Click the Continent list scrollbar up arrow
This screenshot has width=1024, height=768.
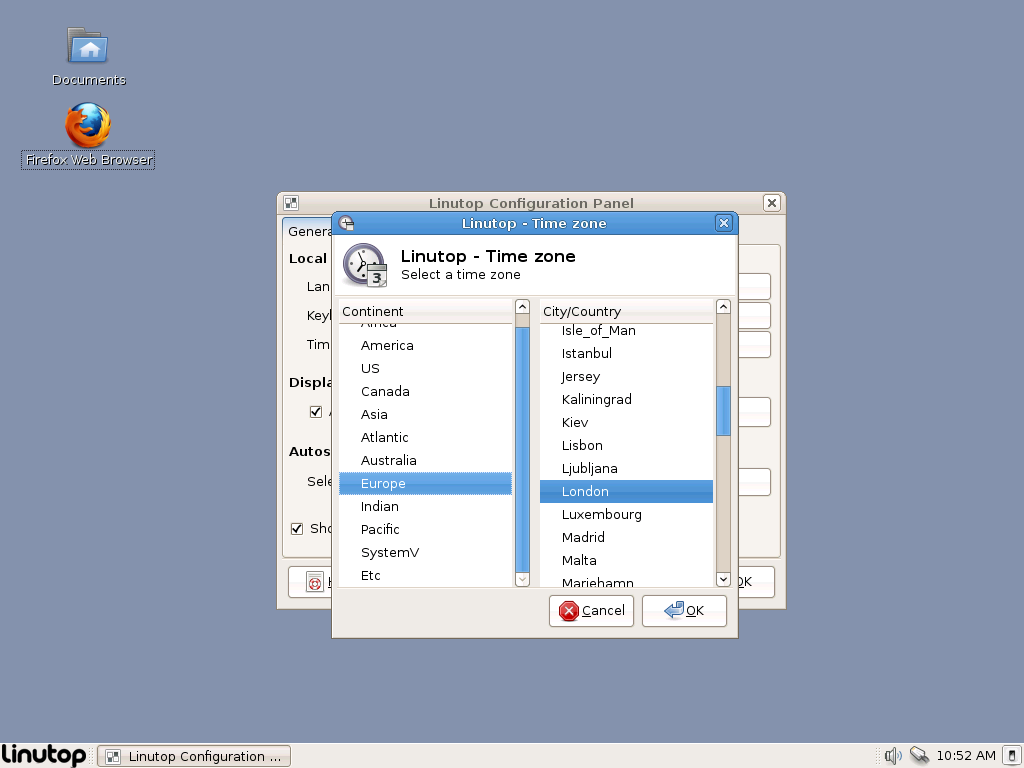pyautogui.click(x=522, y=307)
